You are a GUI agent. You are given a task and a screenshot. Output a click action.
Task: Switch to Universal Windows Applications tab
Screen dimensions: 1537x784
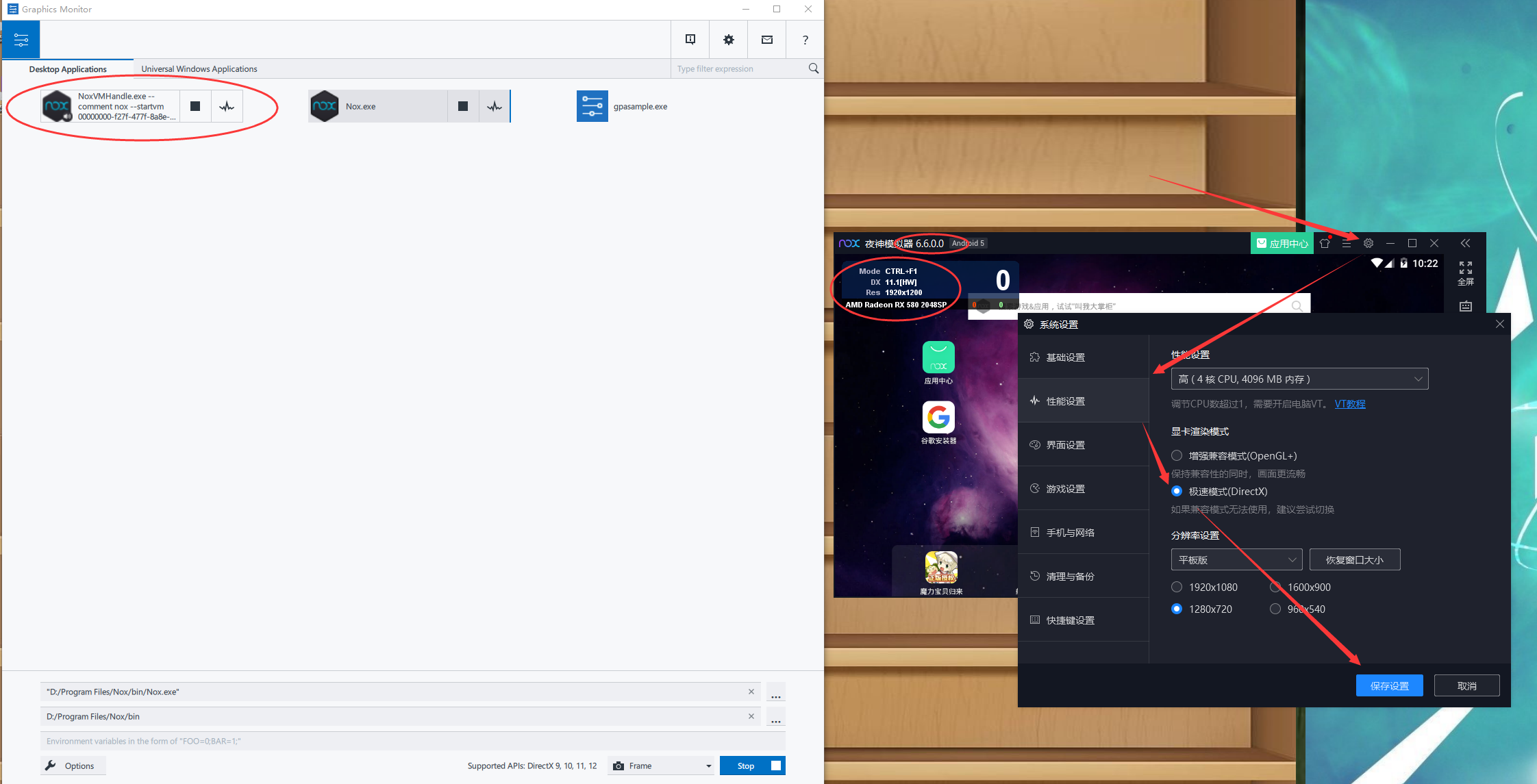(199, 68)
